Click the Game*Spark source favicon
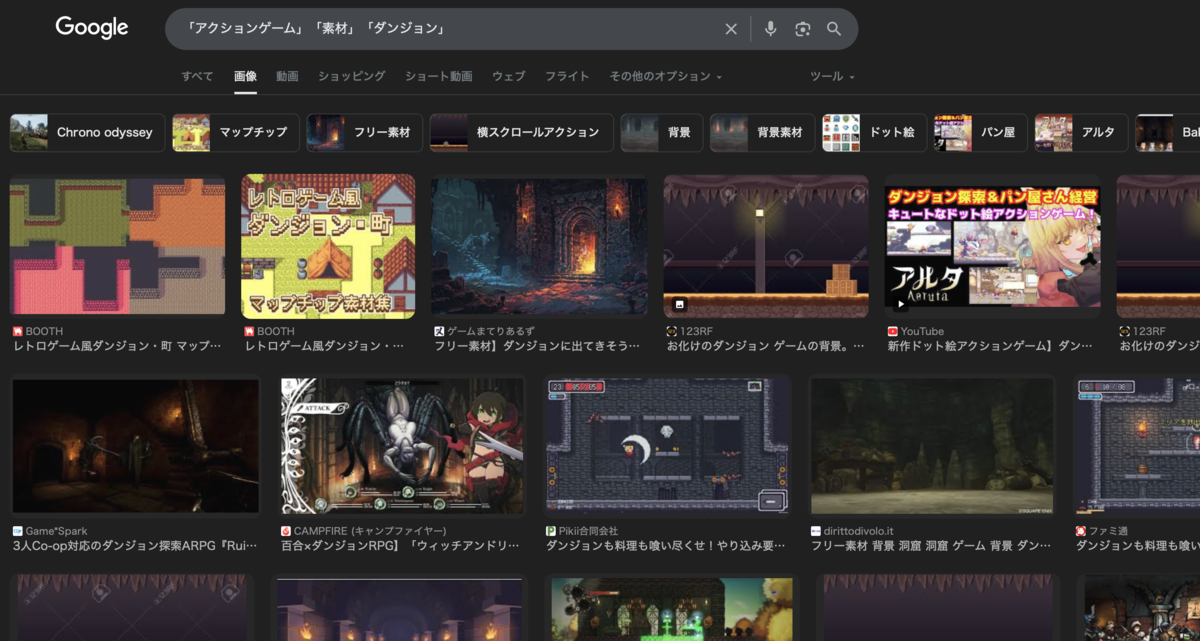Image resolution: width=1200 pixels, height=641 pixels. pyautogui.click(x=17, y=531)
